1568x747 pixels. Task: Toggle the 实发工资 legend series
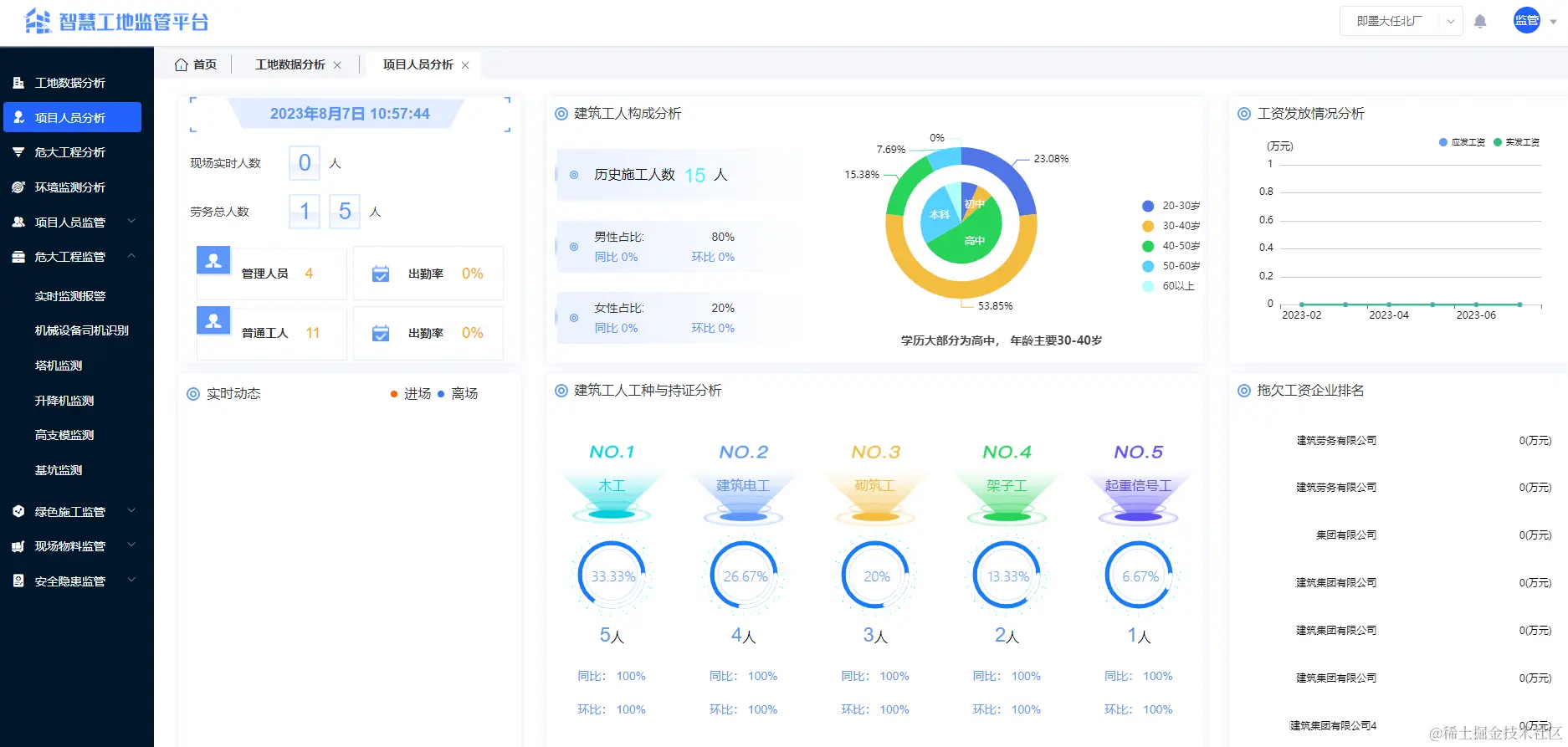coord(1516,142)
